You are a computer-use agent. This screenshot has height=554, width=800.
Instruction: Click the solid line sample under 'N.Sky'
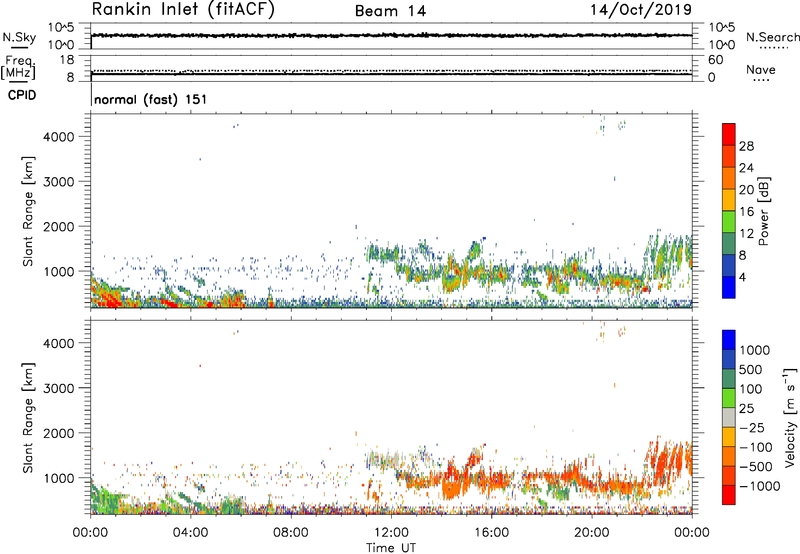19,48
